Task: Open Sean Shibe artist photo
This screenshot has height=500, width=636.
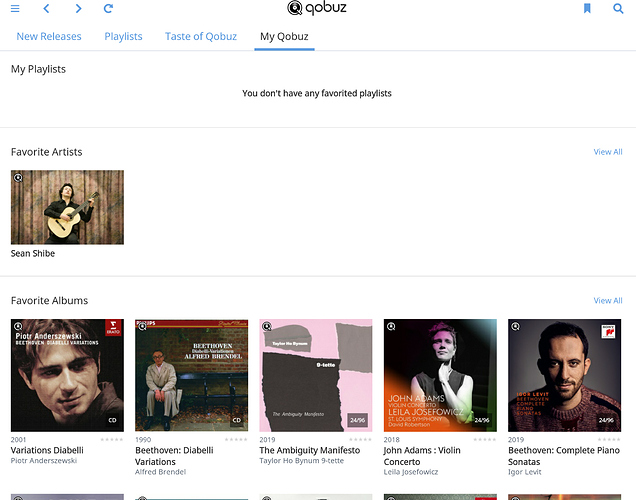Action: coord(67,207)
